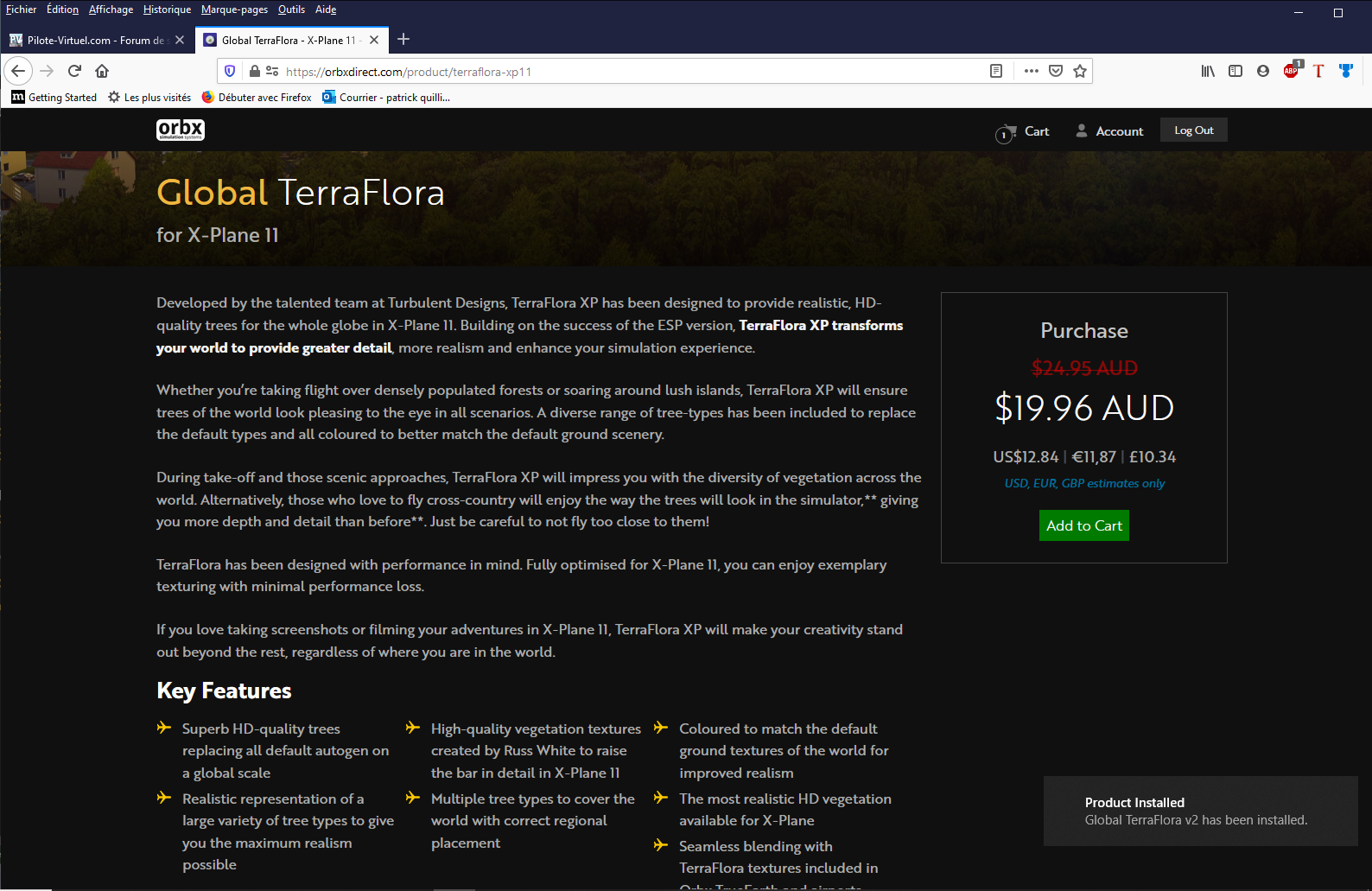This screenshot has height=891, width=1372.
Task: Click the plane bullet beside Superb HD-quality trees
Action: (x=164, y=728)
